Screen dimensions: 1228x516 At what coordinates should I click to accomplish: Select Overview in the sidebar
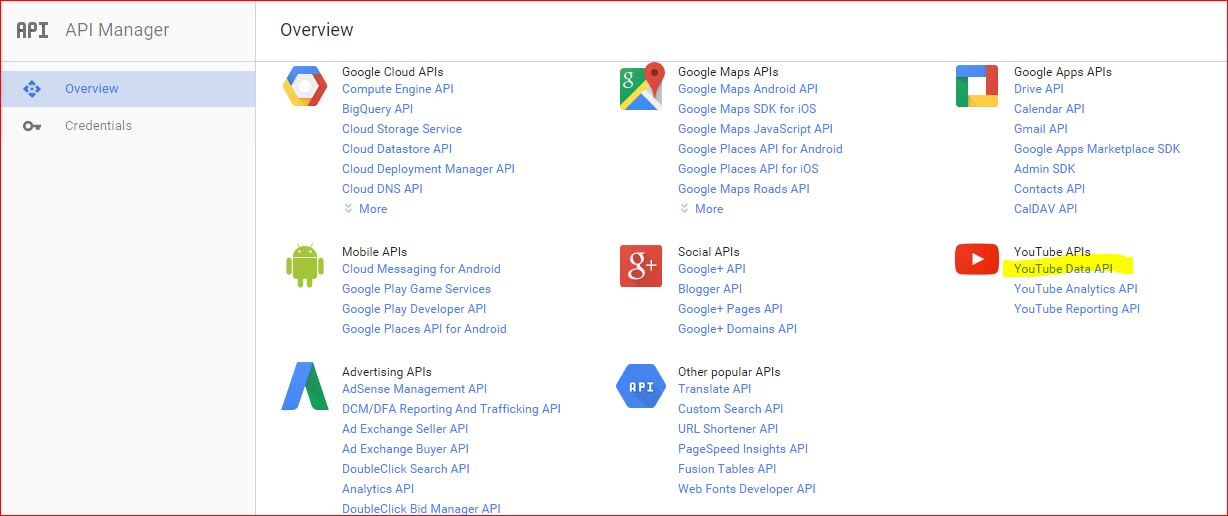[128, 89]
